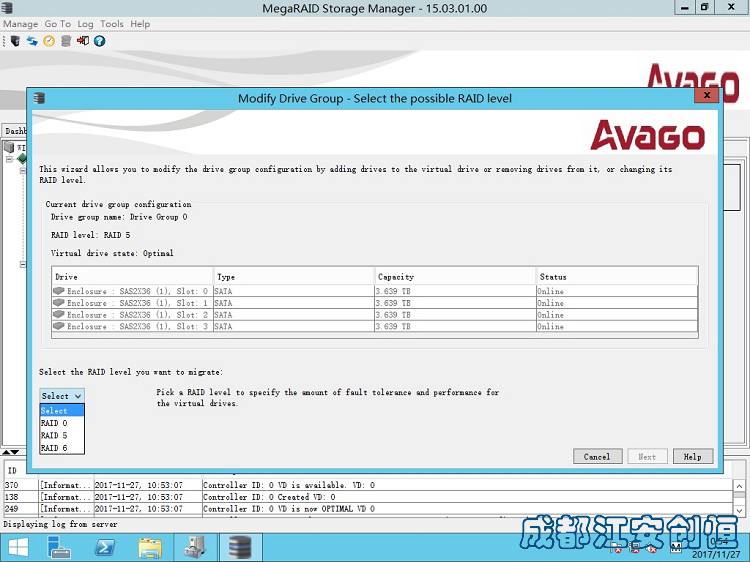Screen dimensions: 750x562
Task: Click the log entry with ID 138
Action: [368, 497]
